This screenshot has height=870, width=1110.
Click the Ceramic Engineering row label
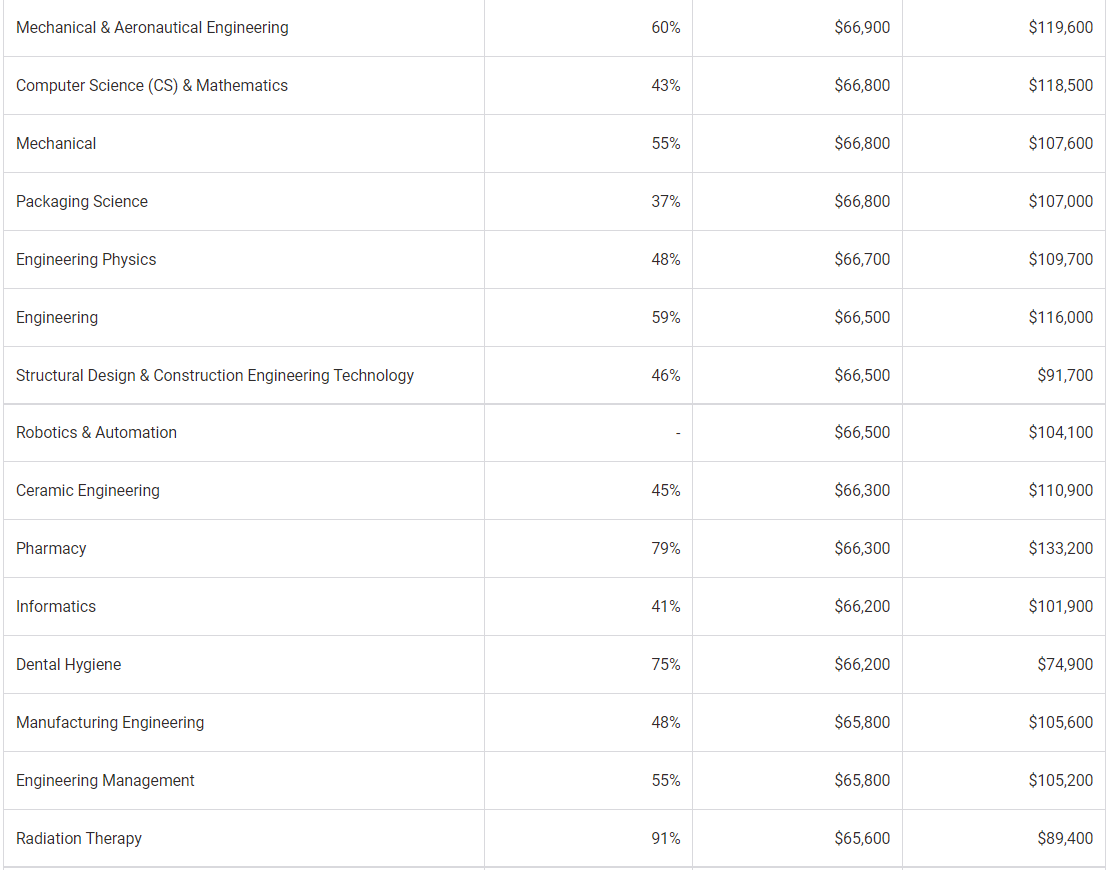[88, 491]
